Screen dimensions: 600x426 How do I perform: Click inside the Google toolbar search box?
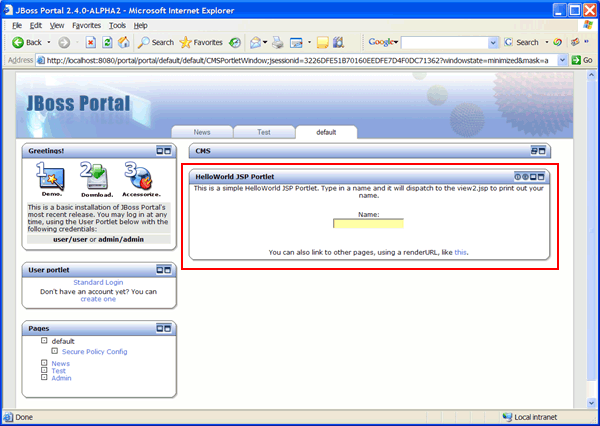coord(445,42)
